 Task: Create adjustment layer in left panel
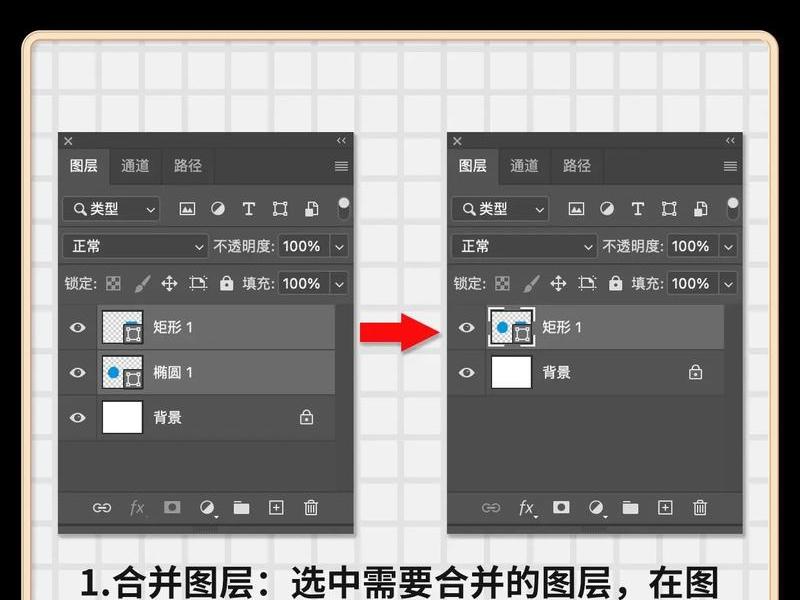[208, 508]
